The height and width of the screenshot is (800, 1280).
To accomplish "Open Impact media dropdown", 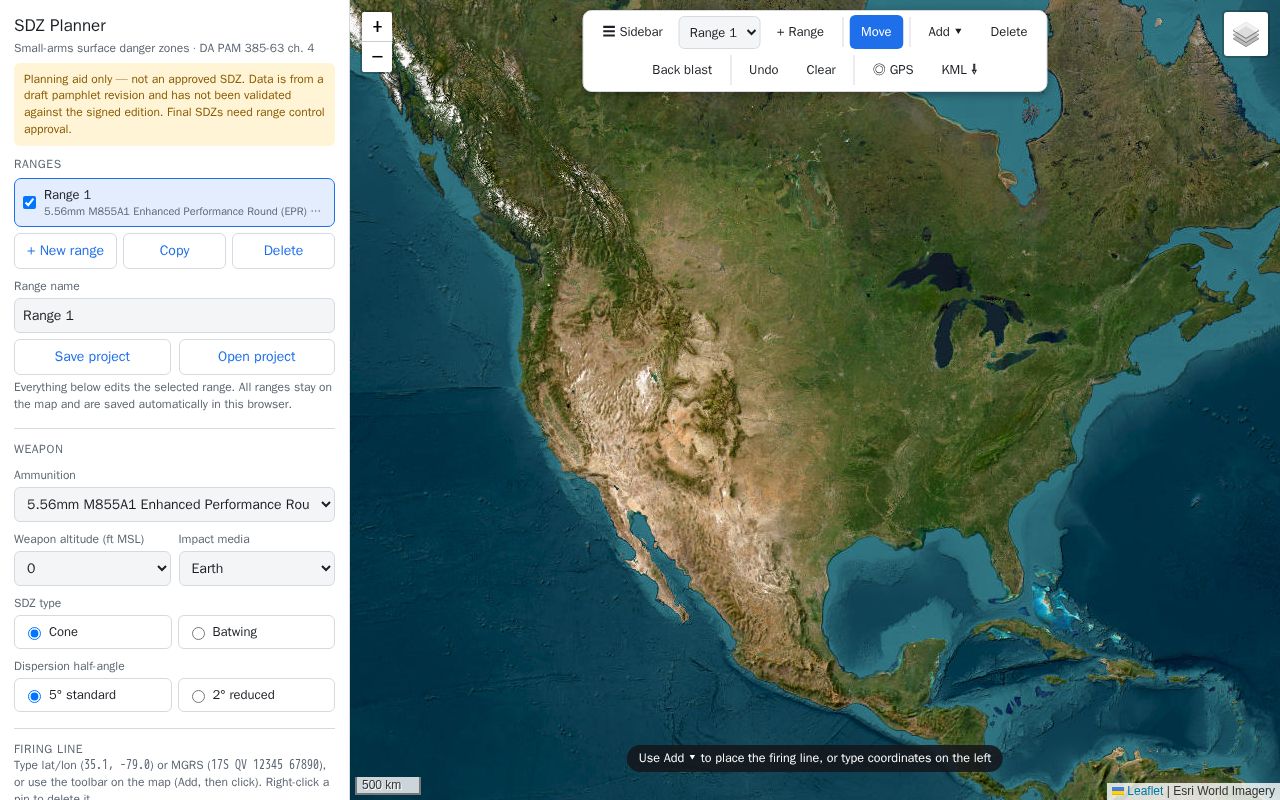I will (x=257, y=568).
